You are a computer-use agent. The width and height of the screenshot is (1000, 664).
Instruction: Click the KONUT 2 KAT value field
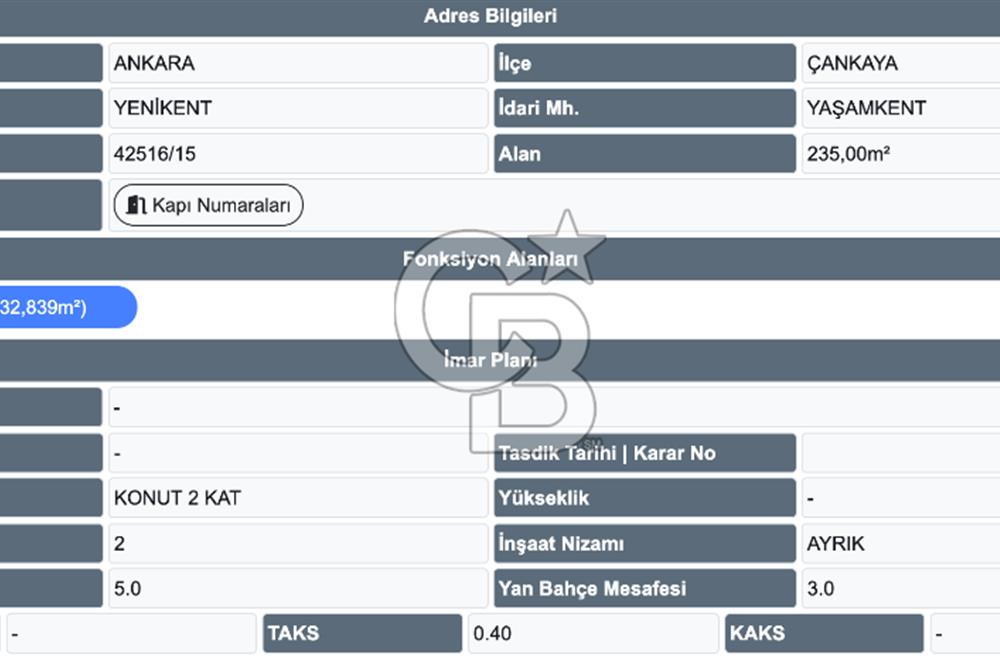(298, 497)
